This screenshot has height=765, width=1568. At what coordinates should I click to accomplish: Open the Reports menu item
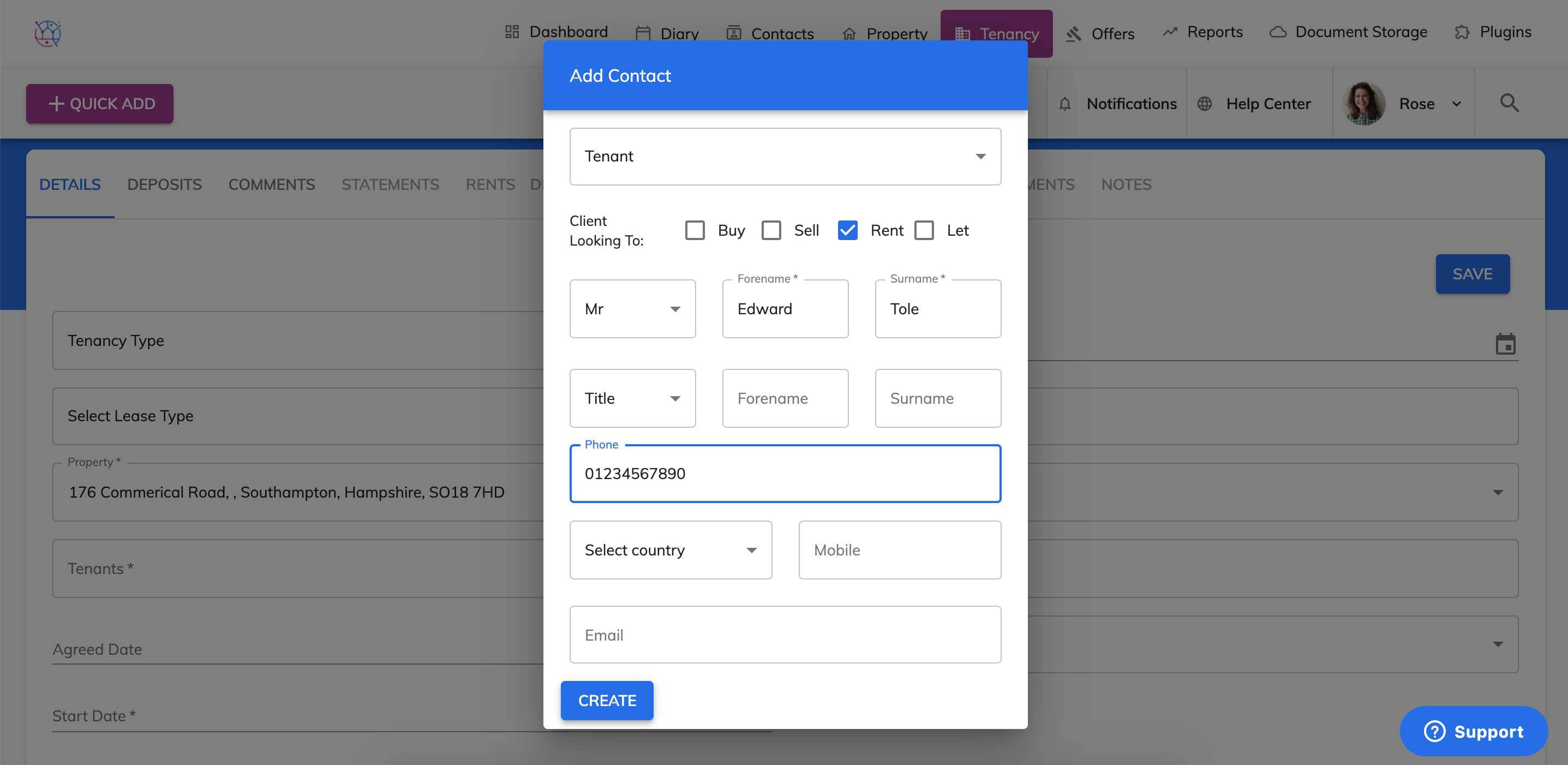click(x=1203, y=32)
